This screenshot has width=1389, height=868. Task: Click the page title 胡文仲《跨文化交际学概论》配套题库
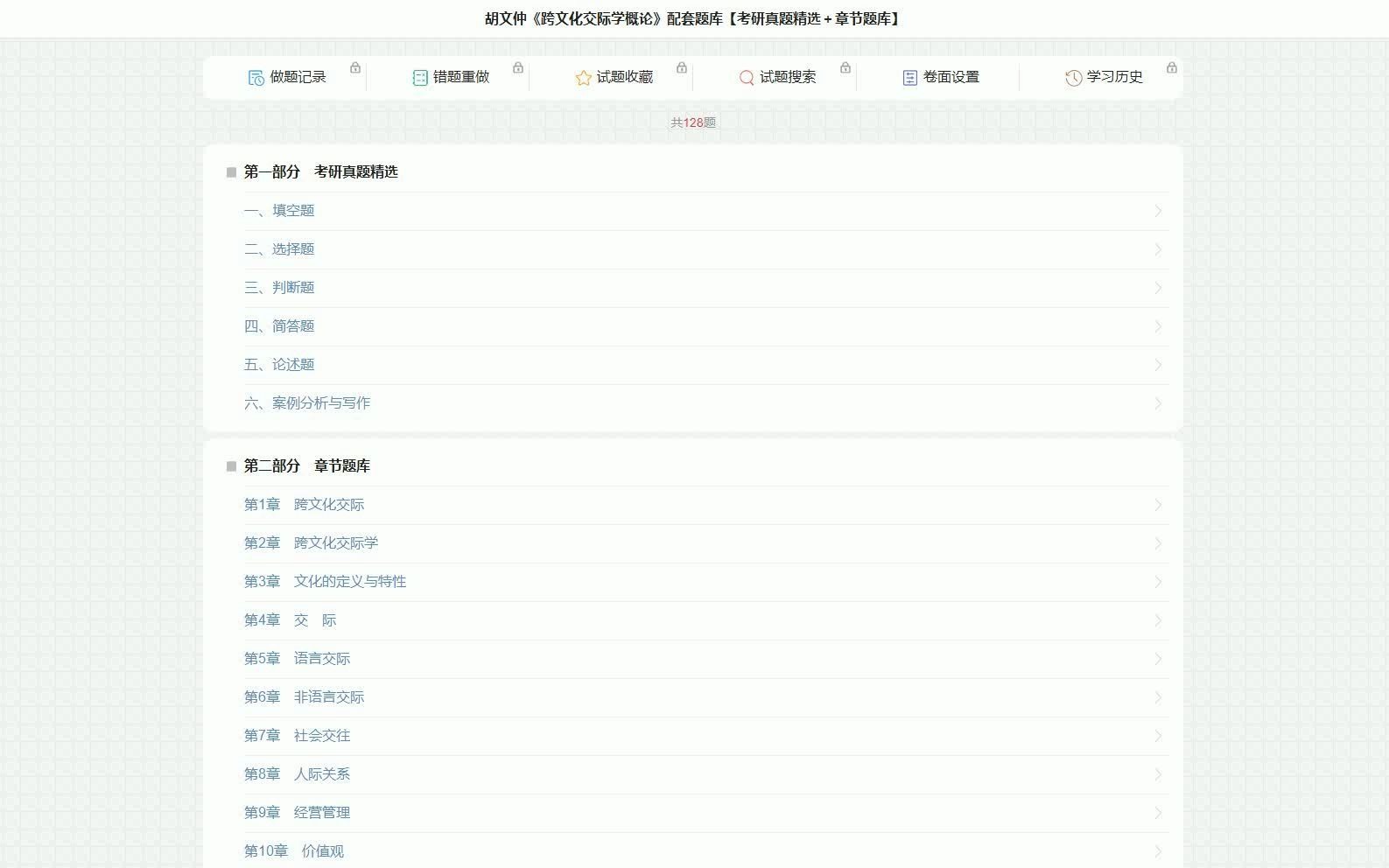pos(693,18)
